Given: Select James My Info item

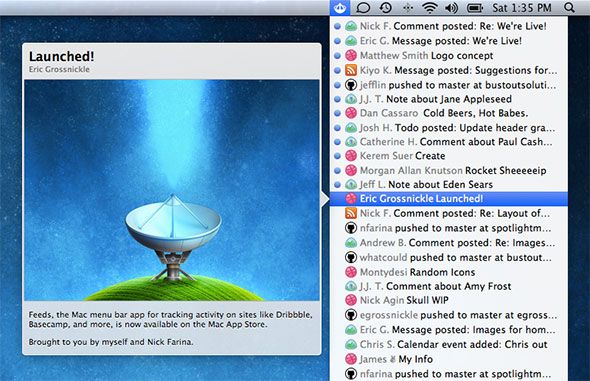Looking at the screenshot, I should point(449,359).
